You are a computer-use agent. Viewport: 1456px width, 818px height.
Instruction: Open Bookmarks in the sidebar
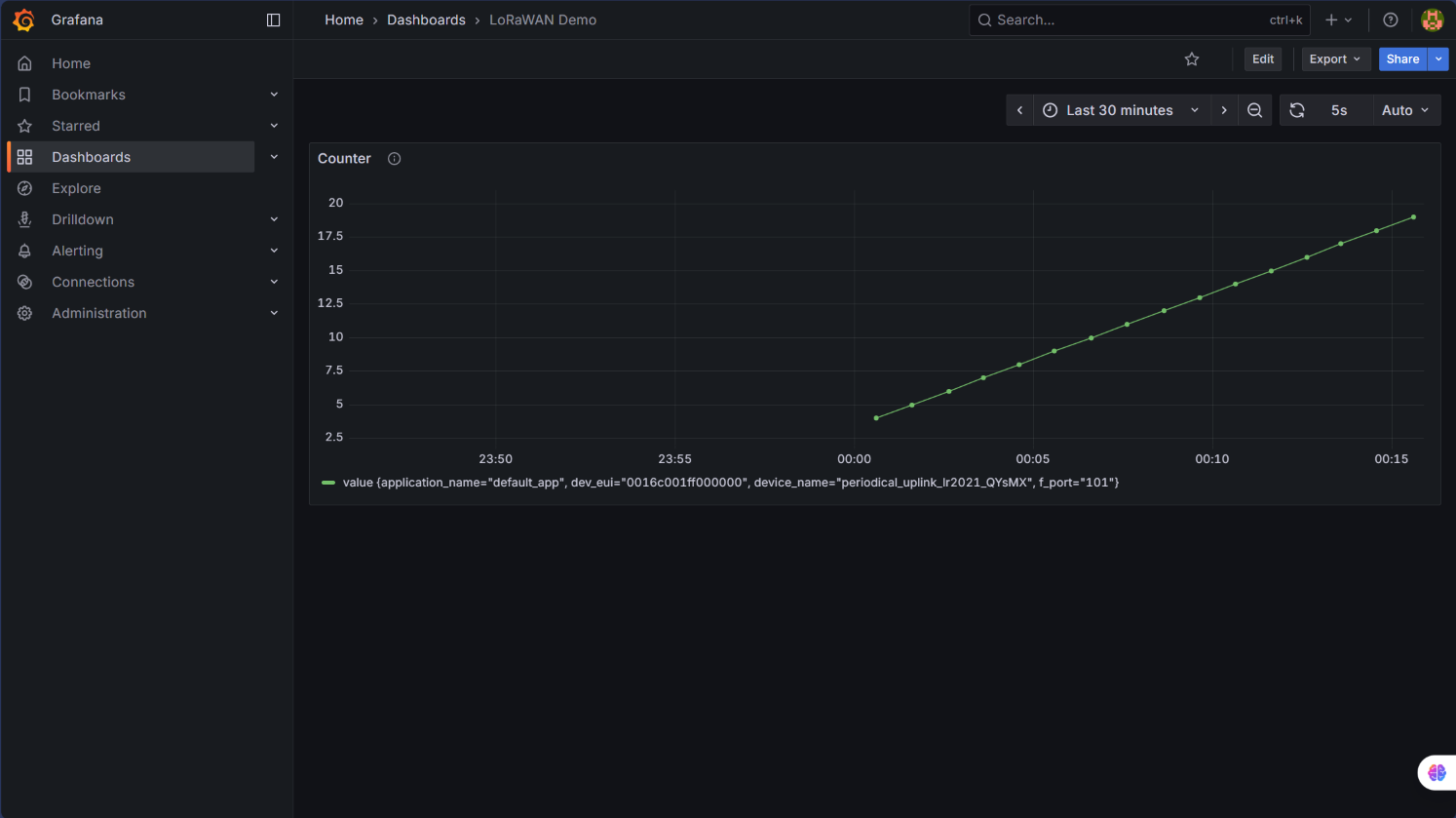click(89, 95)
